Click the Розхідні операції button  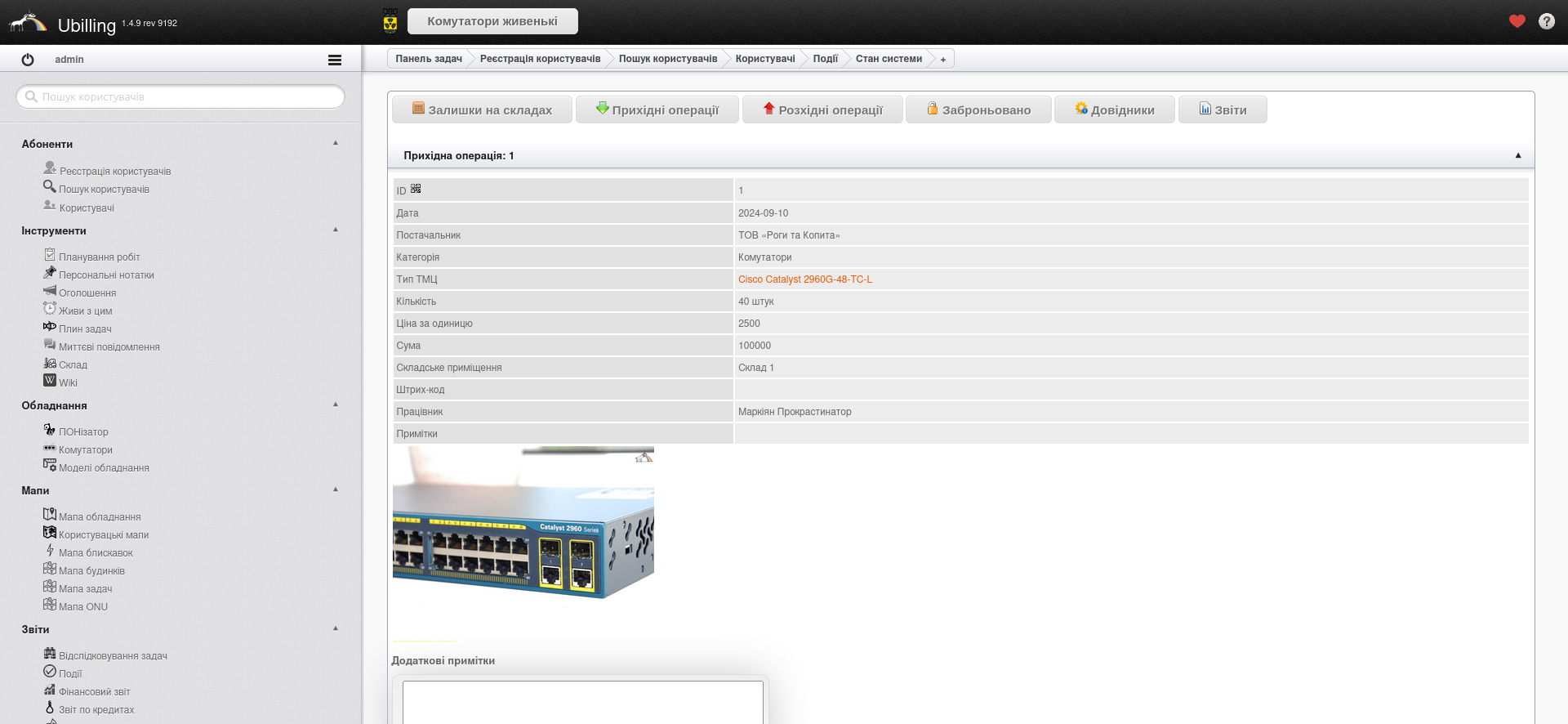click(x=822, y=109)
